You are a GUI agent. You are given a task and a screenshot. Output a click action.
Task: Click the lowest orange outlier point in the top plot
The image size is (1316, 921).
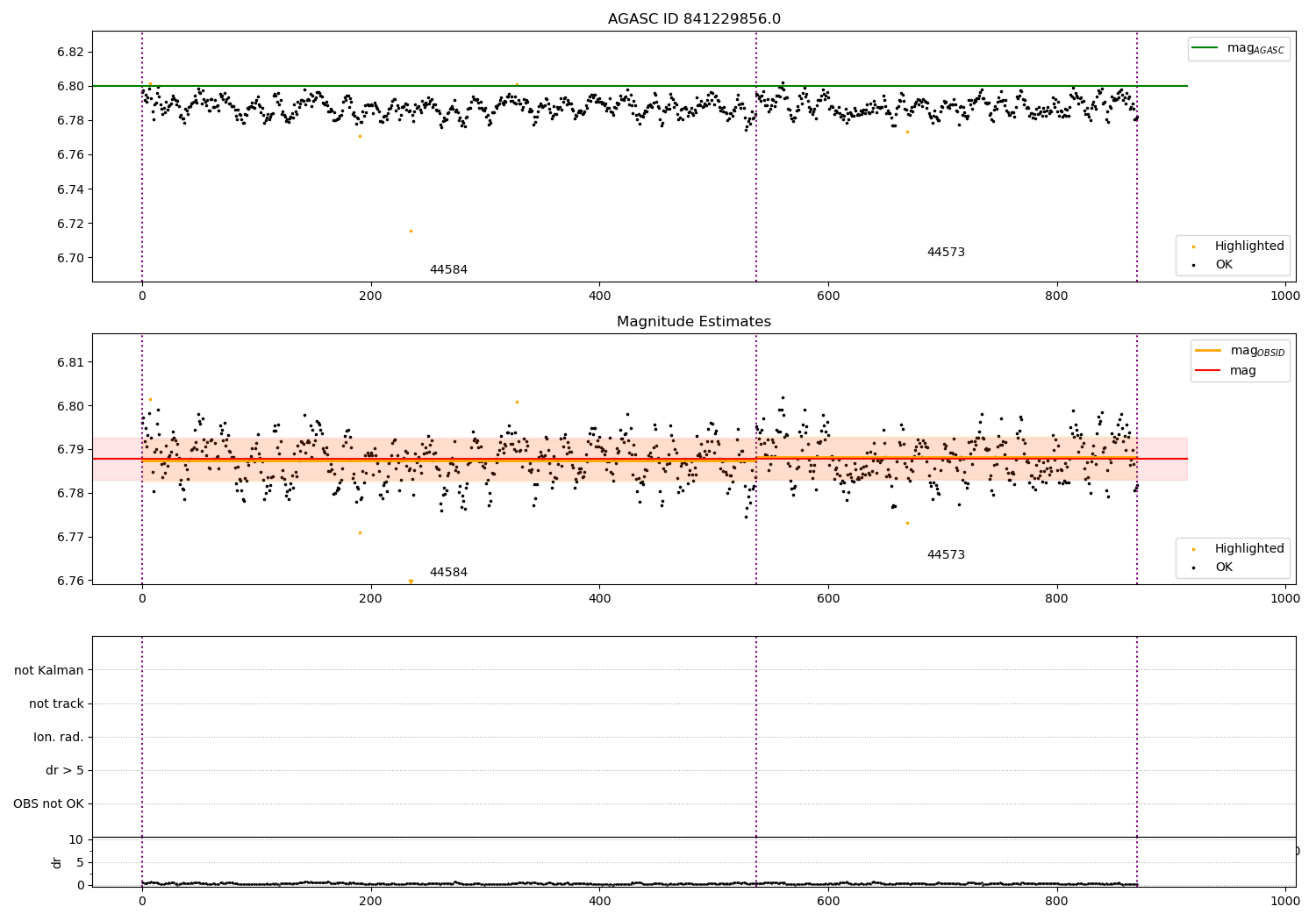click(411, 231)
